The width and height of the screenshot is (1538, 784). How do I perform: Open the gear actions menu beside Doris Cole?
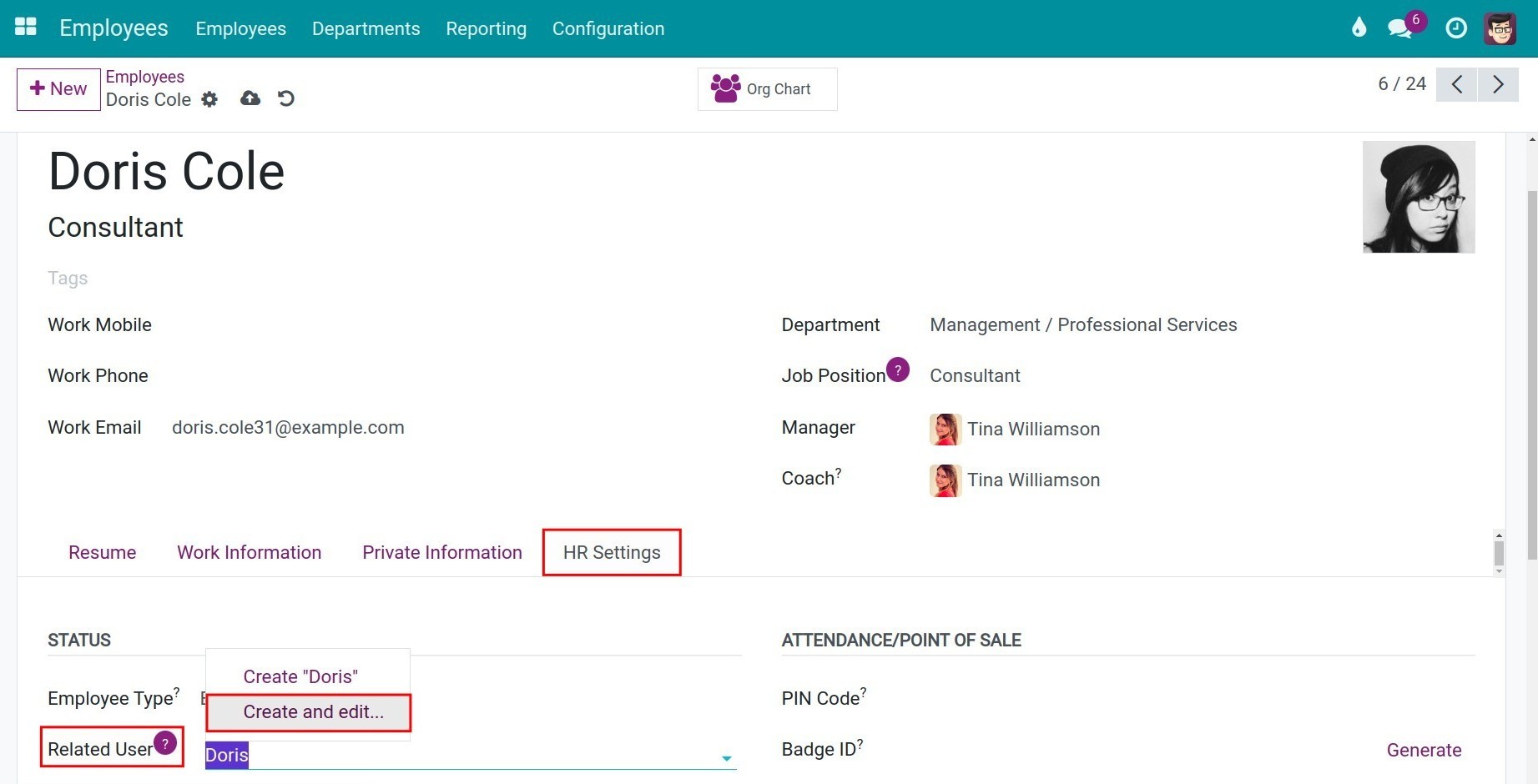pyautogui.click(x=209, y=99)
